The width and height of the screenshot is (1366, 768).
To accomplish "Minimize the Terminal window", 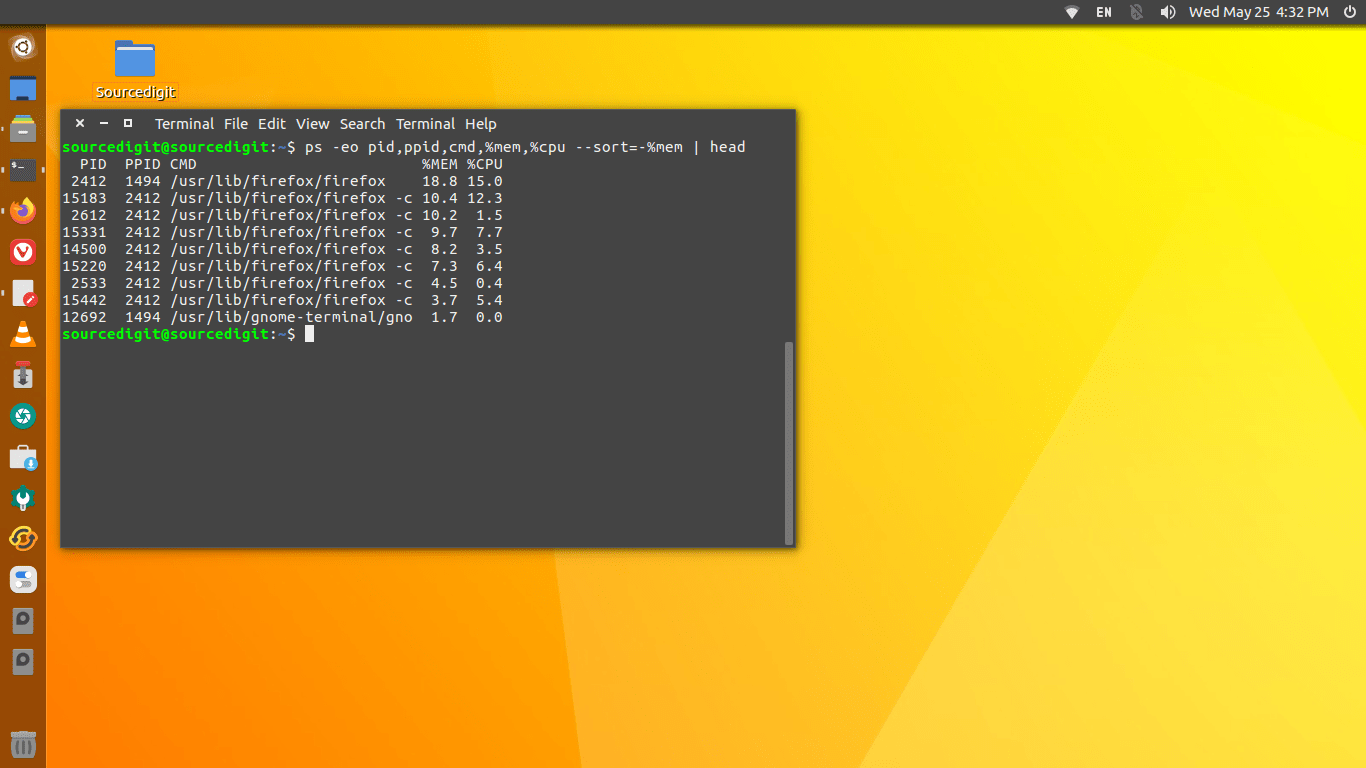I will point(104,123).
